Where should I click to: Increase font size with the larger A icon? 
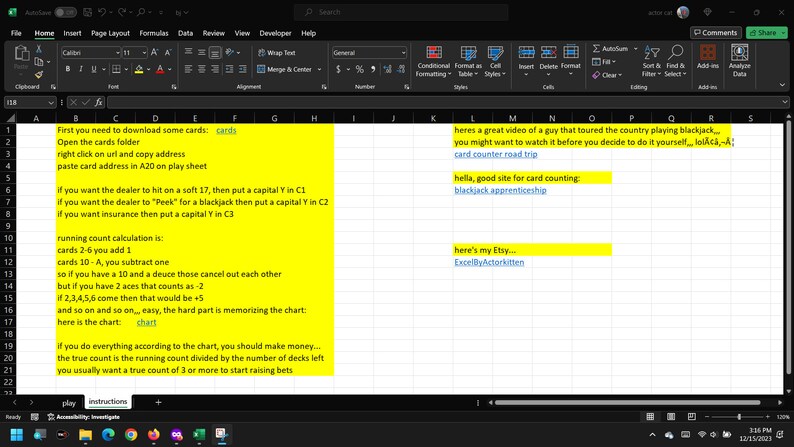coord(155,53)
